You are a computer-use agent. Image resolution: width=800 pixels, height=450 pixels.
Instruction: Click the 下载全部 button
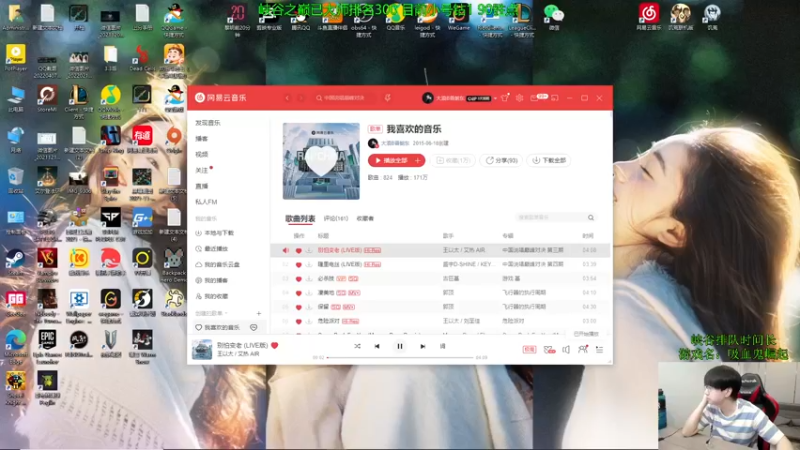click(x=549, y=160)
